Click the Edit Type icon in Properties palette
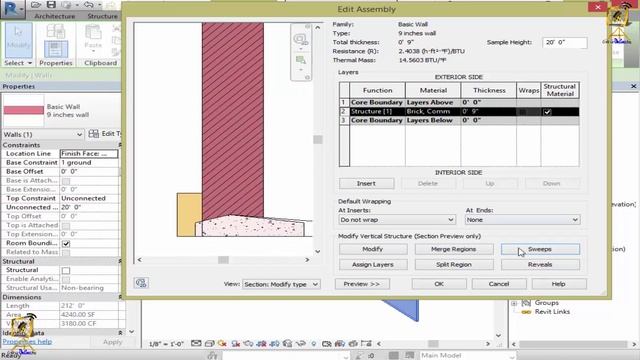 (93, 134)
